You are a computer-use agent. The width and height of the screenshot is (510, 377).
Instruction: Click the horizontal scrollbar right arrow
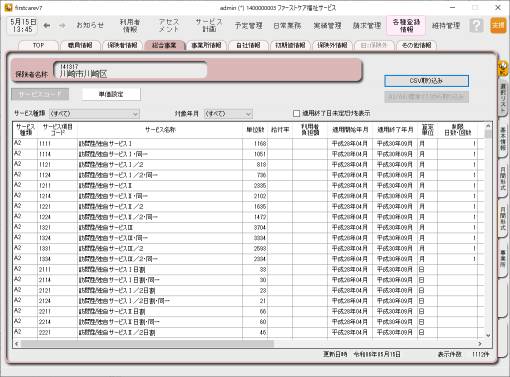(x=480, y=343)
